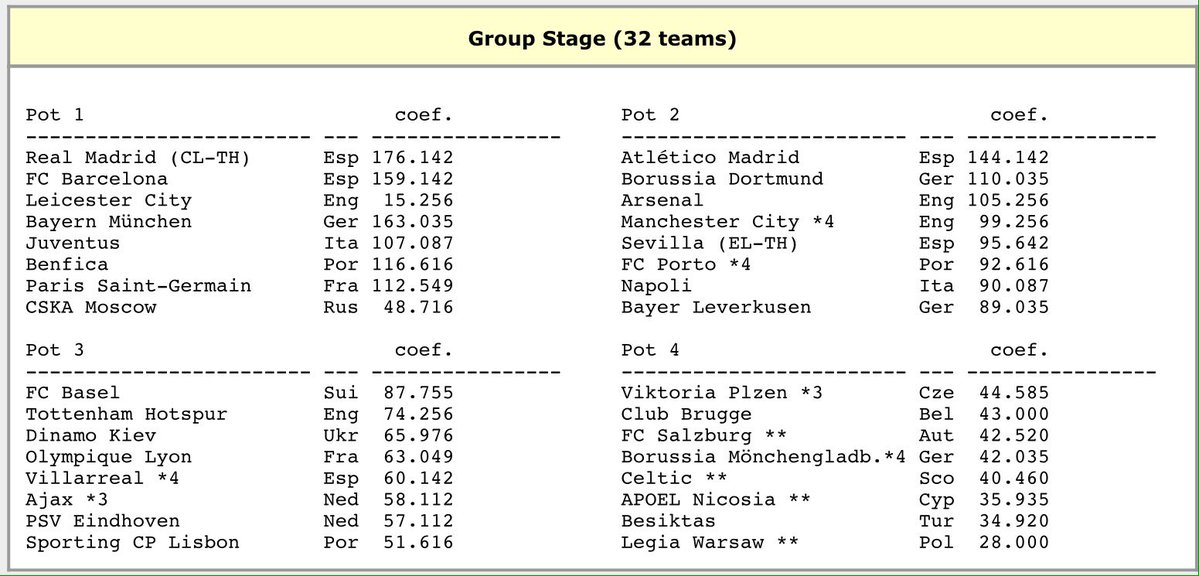Select Sevilla (EL-TH) in Pot 2
This screenshot has width=1199, height=576.
[x=710, y=243]
